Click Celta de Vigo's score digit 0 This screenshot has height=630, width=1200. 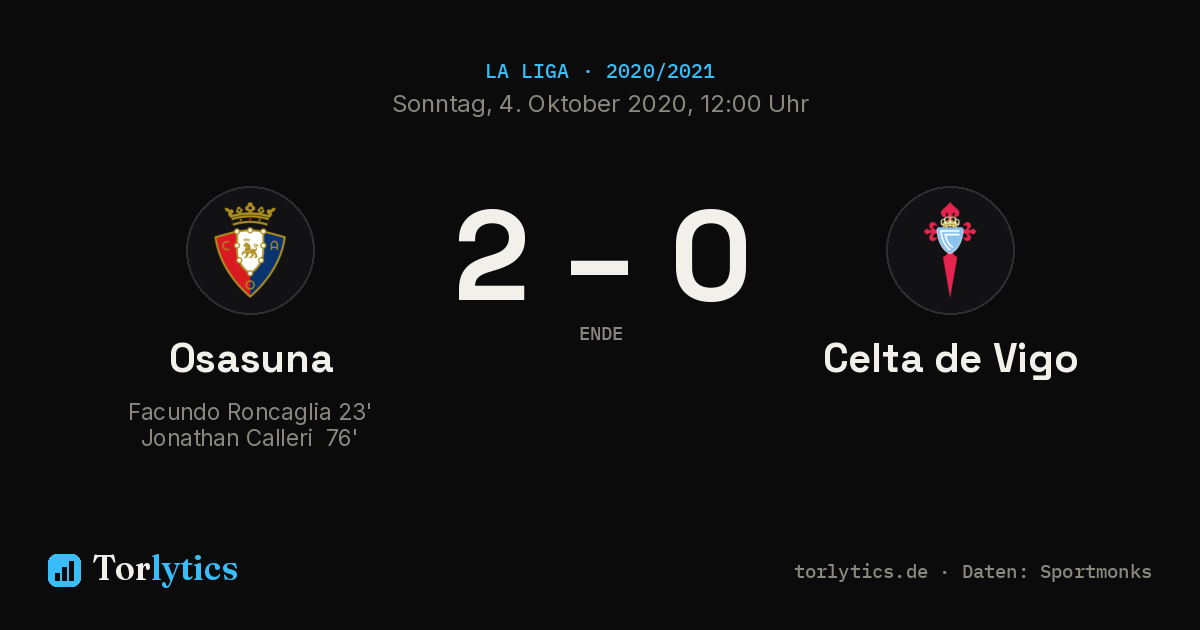click(711, 256)
